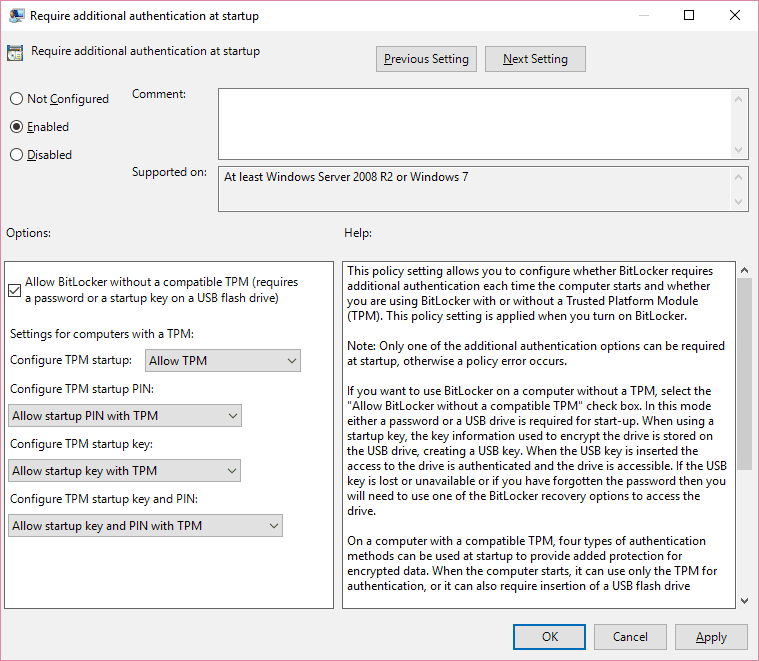Click the 'Configure TPM startup key and PIN:' label
The image size is (759, 661).
tap(104, 499)
